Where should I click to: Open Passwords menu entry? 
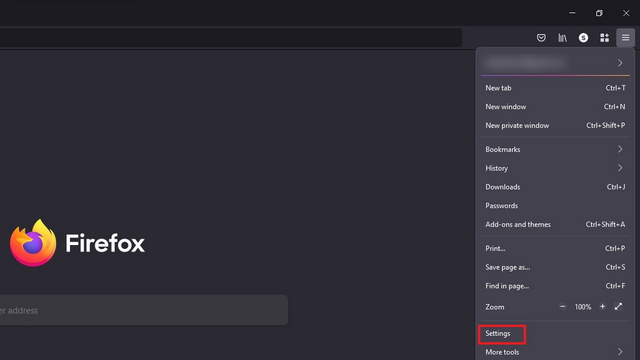coord(555,206)
